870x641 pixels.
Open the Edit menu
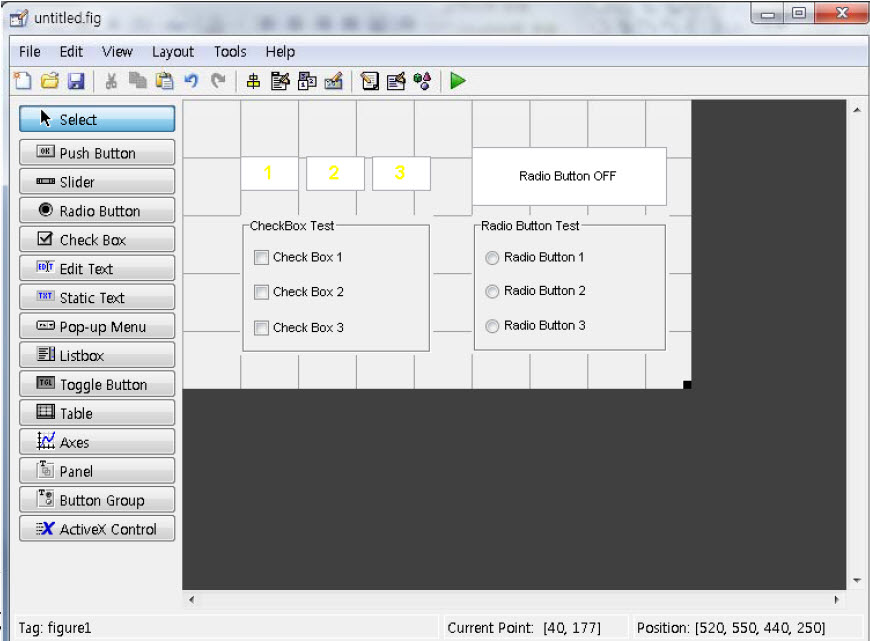pos(71,52)
